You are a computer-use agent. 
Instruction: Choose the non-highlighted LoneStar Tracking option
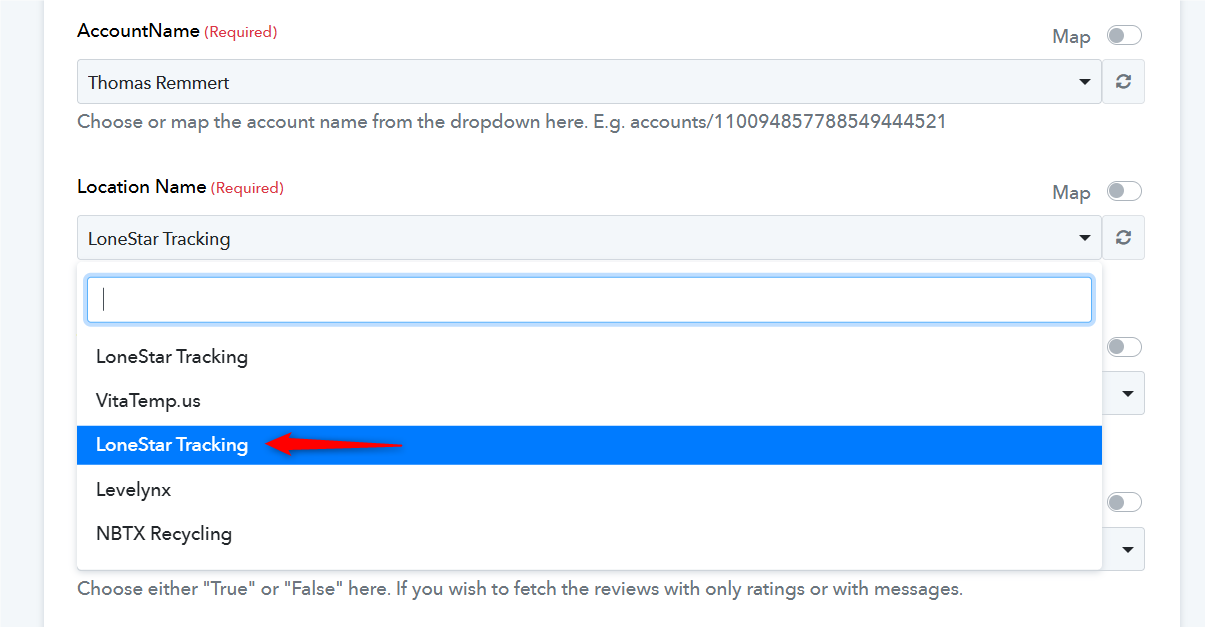tap(589, 356)
